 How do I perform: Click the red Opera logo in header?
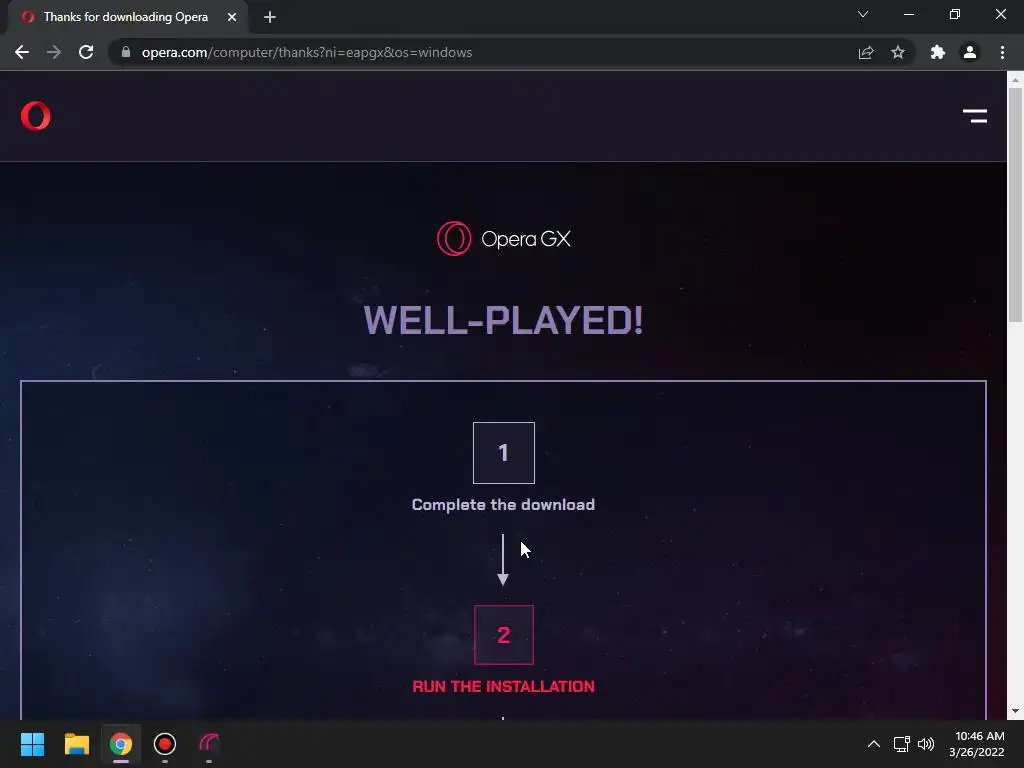click(x=35, y=116)
